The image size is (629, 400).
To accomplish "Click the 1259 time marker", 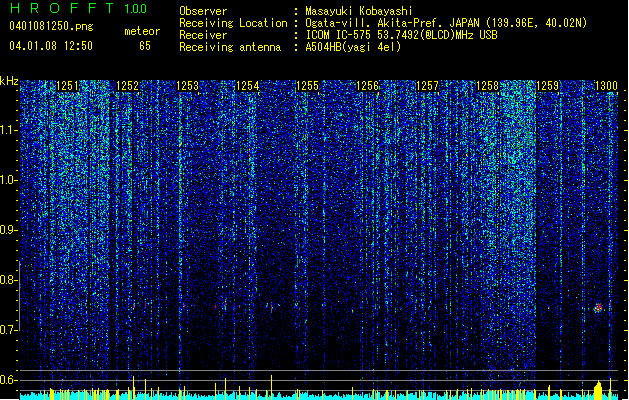I will pyautogui.click(x=547, y=86).
